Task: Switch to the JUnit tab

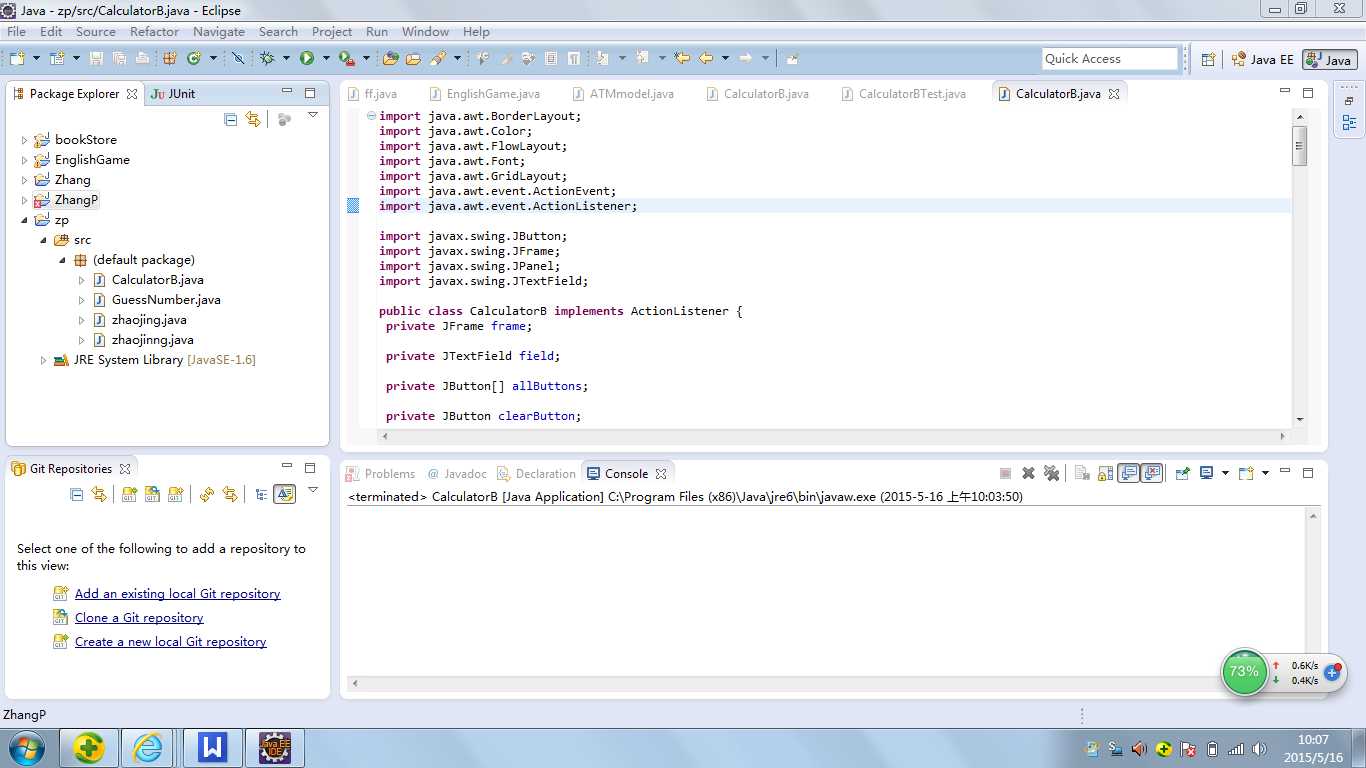Action: [172, 93]
